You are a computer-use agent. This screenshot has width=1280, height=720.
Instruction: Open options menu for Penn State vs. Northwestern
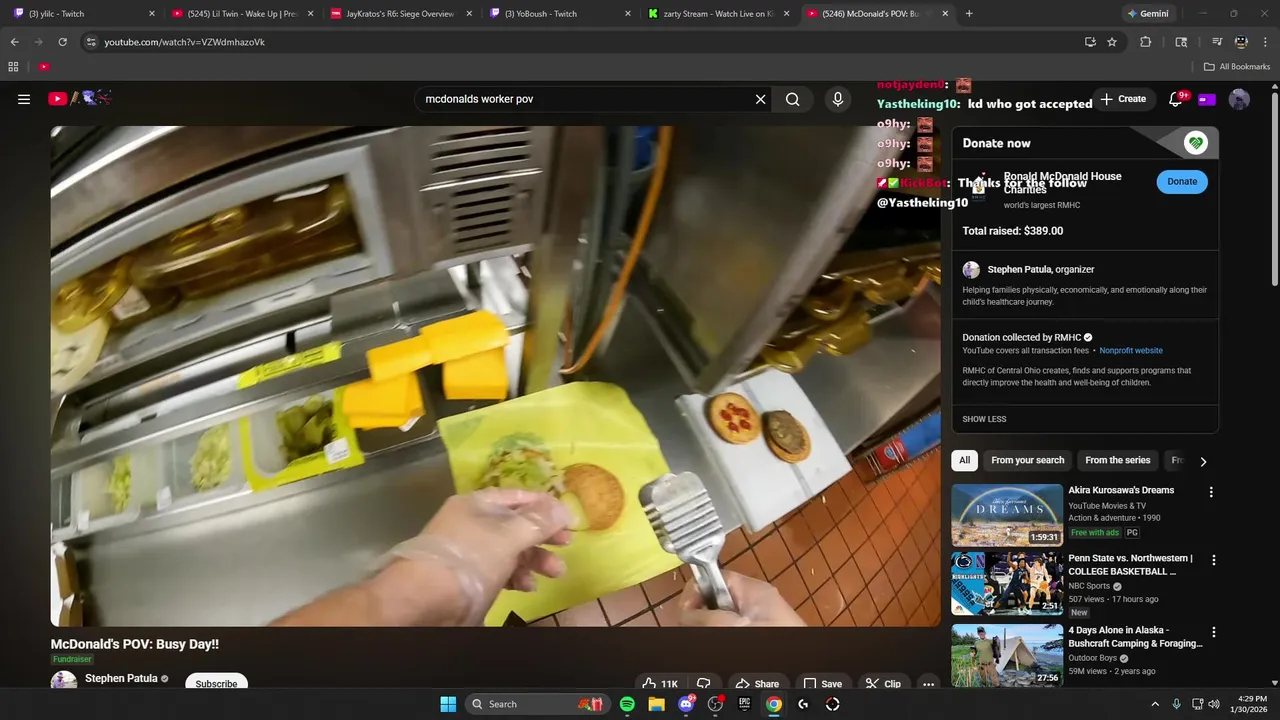point(1214,560)
